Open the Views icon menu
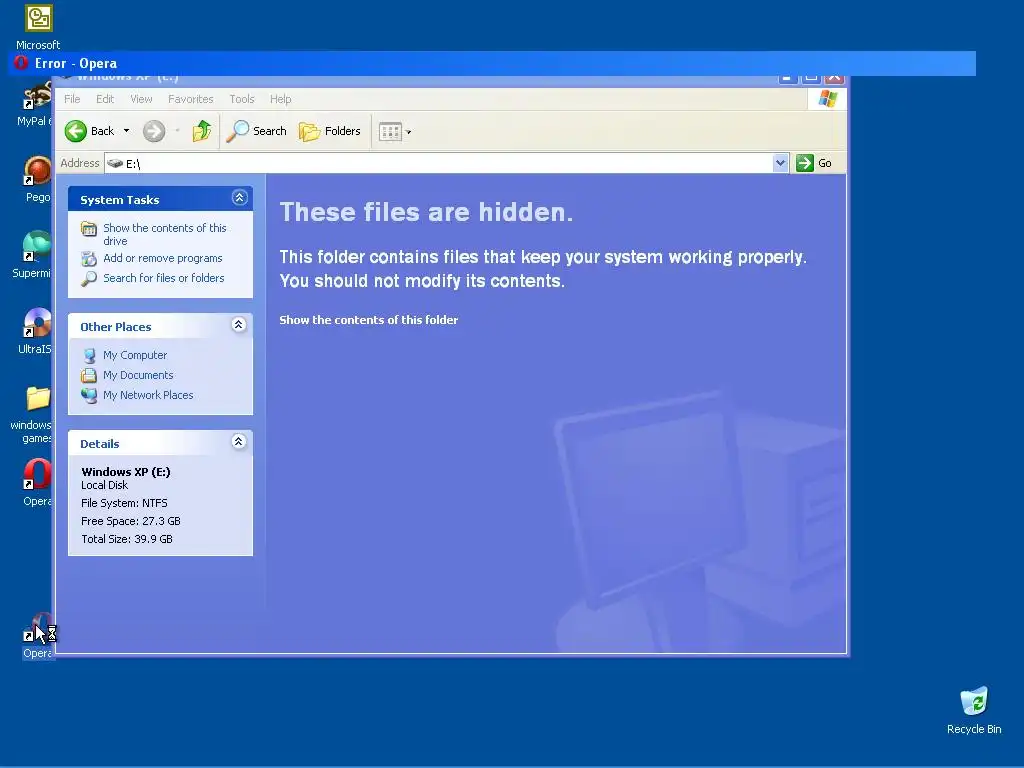Screen dimensions: 1024x768 click(x=390, y=132)
